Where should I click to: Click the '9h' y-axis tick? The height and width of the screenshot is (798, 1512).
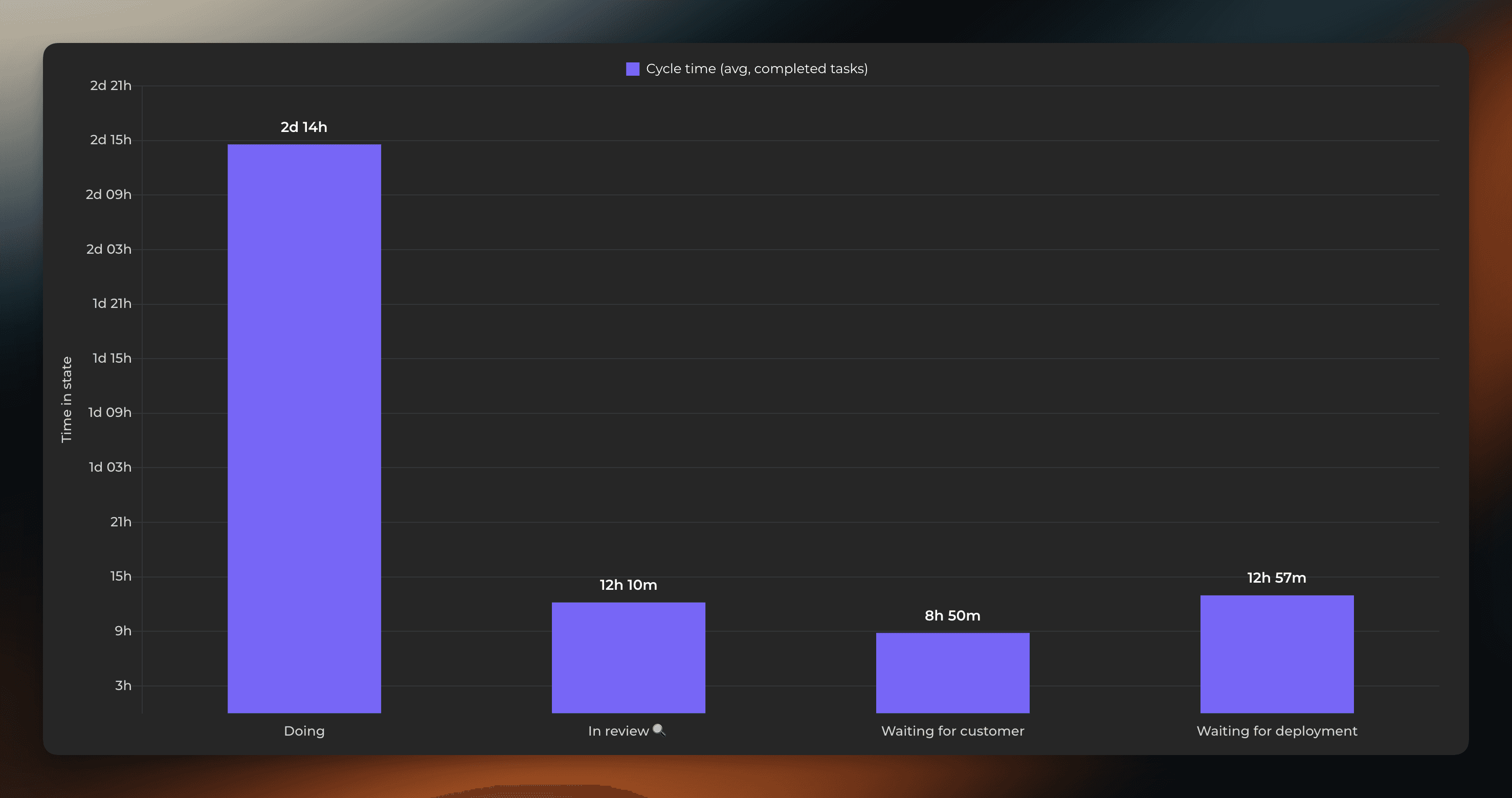click(x=123, y=631)
